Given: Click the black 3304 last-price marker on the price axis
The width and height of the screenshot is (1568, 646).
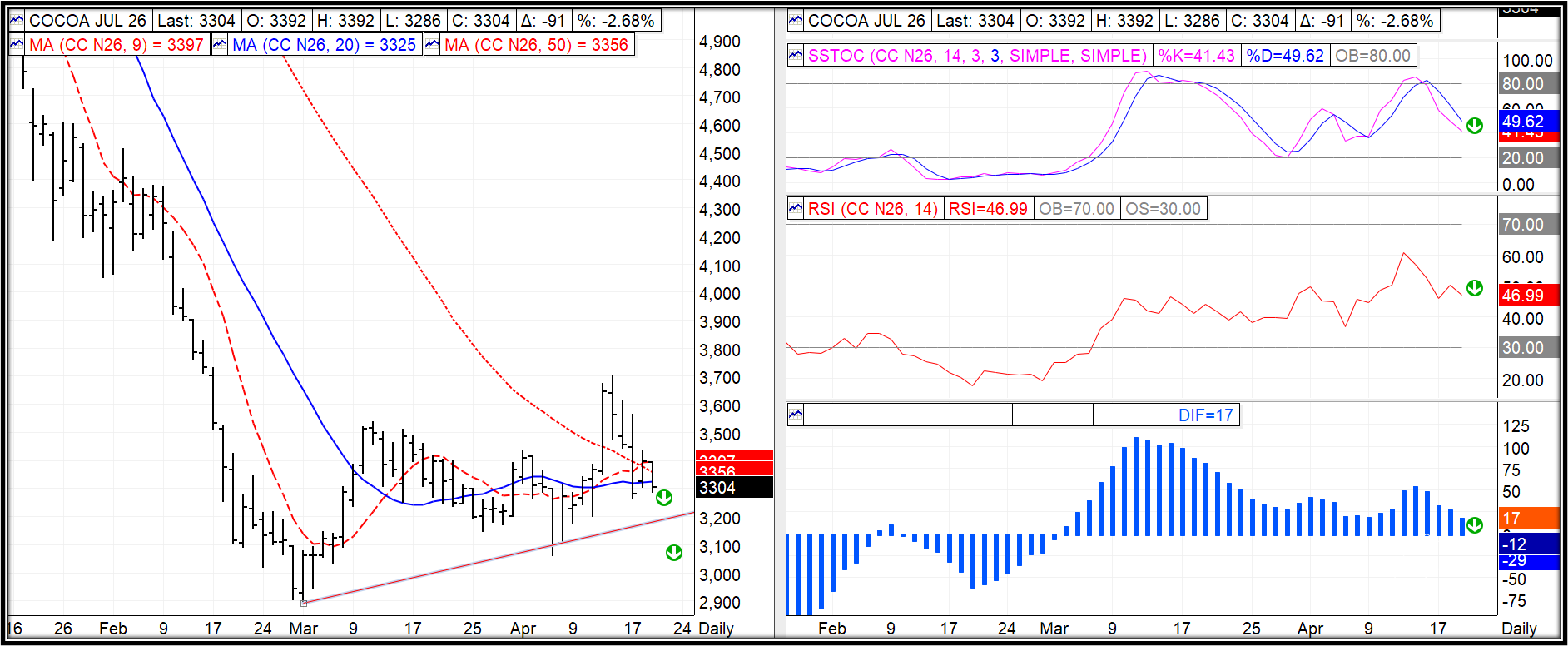Looking at the screenshot, I should click(734, 487).
